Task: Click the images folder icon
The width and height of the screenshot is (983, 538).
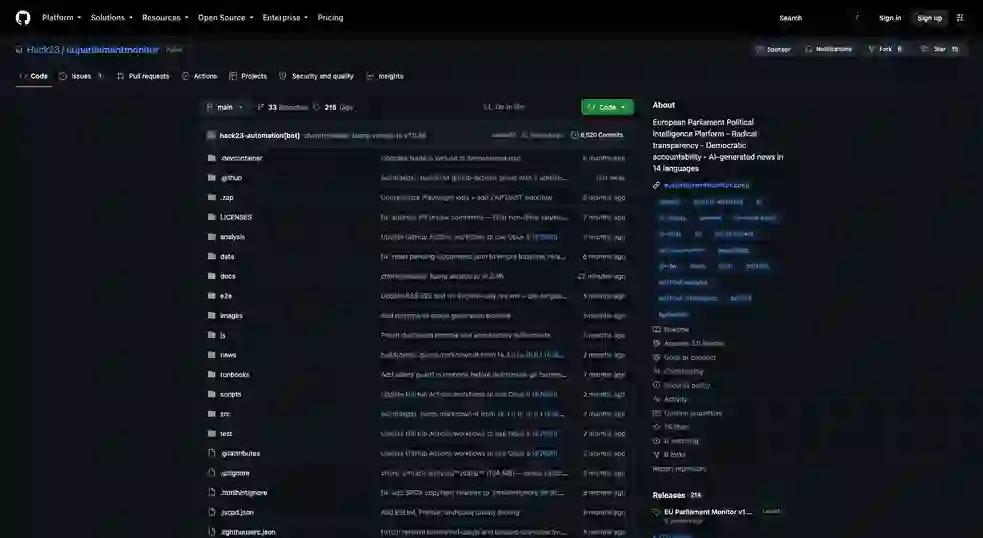Action: tap(211, 315)
